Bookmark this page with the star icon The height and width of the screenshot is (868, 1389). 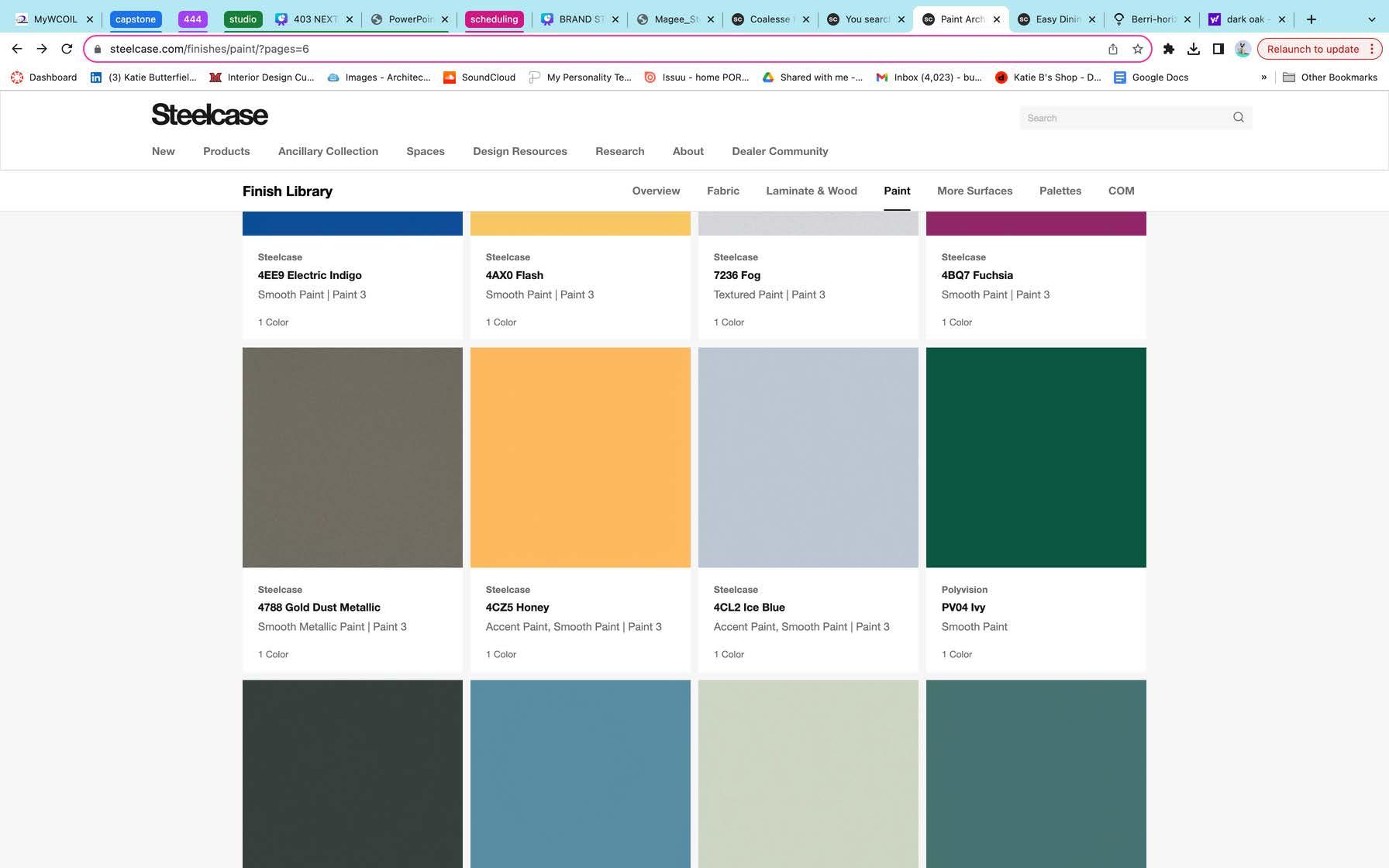click(x=1138, y=49)
